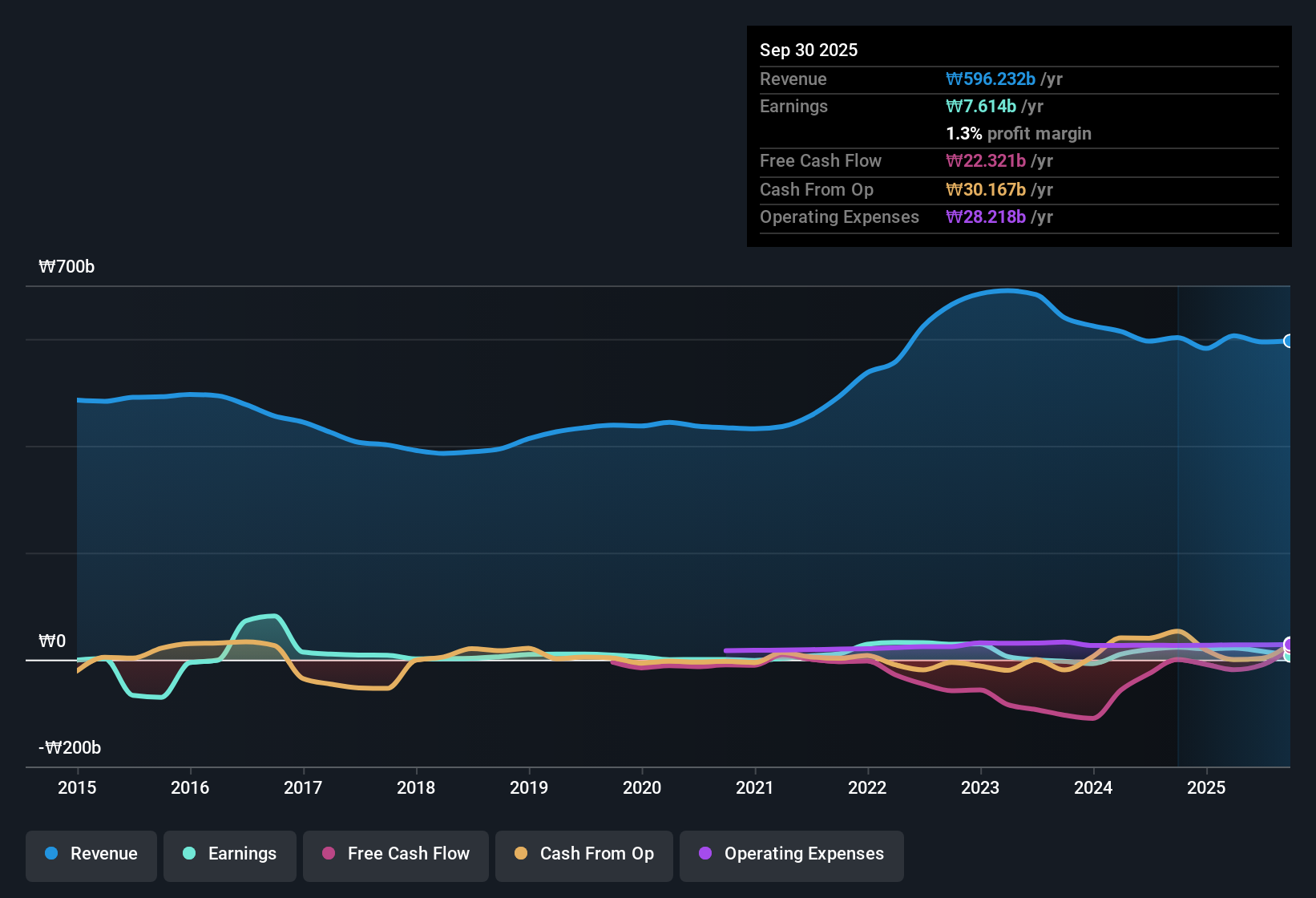Toggle Free Cash Flow series off
Screen dimensions: 1316x898
395,854
